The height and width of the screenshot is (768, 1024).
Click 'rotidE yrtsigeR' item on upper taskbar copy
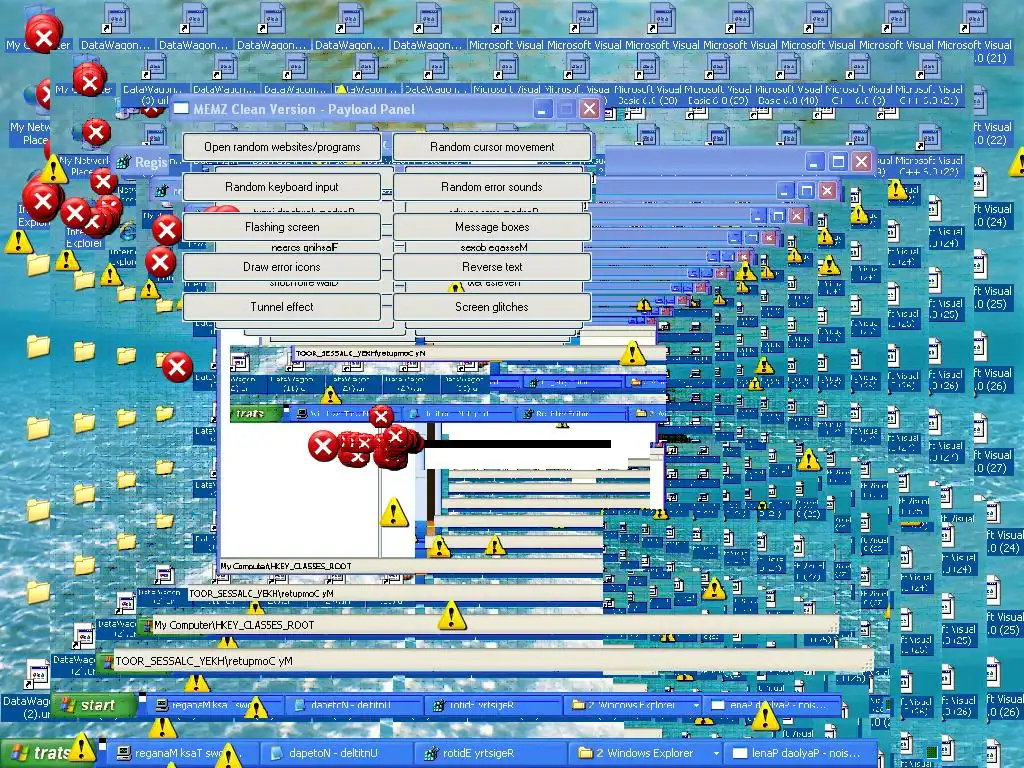pos(492,705)
